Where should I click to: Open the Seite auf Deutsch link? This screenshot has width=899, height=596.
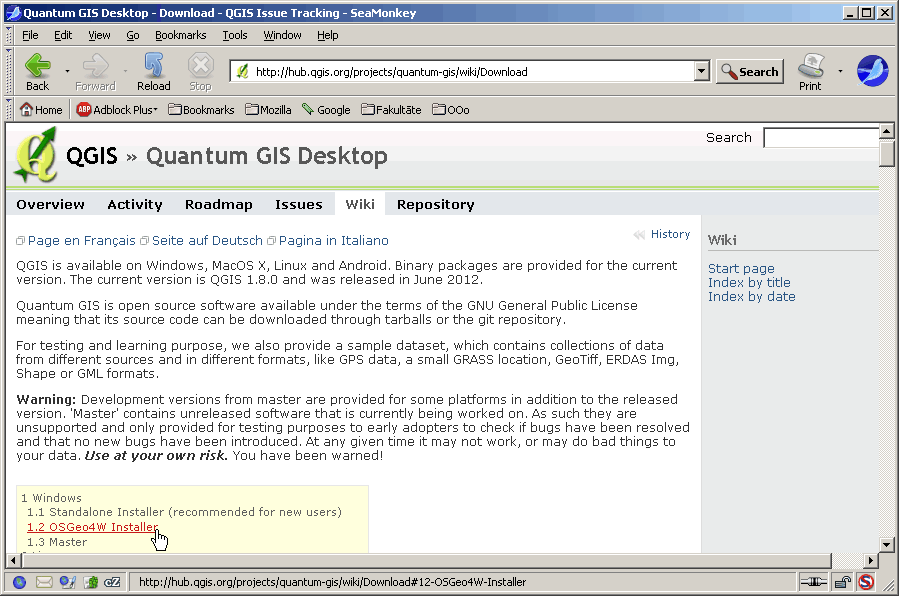point(207,241)
